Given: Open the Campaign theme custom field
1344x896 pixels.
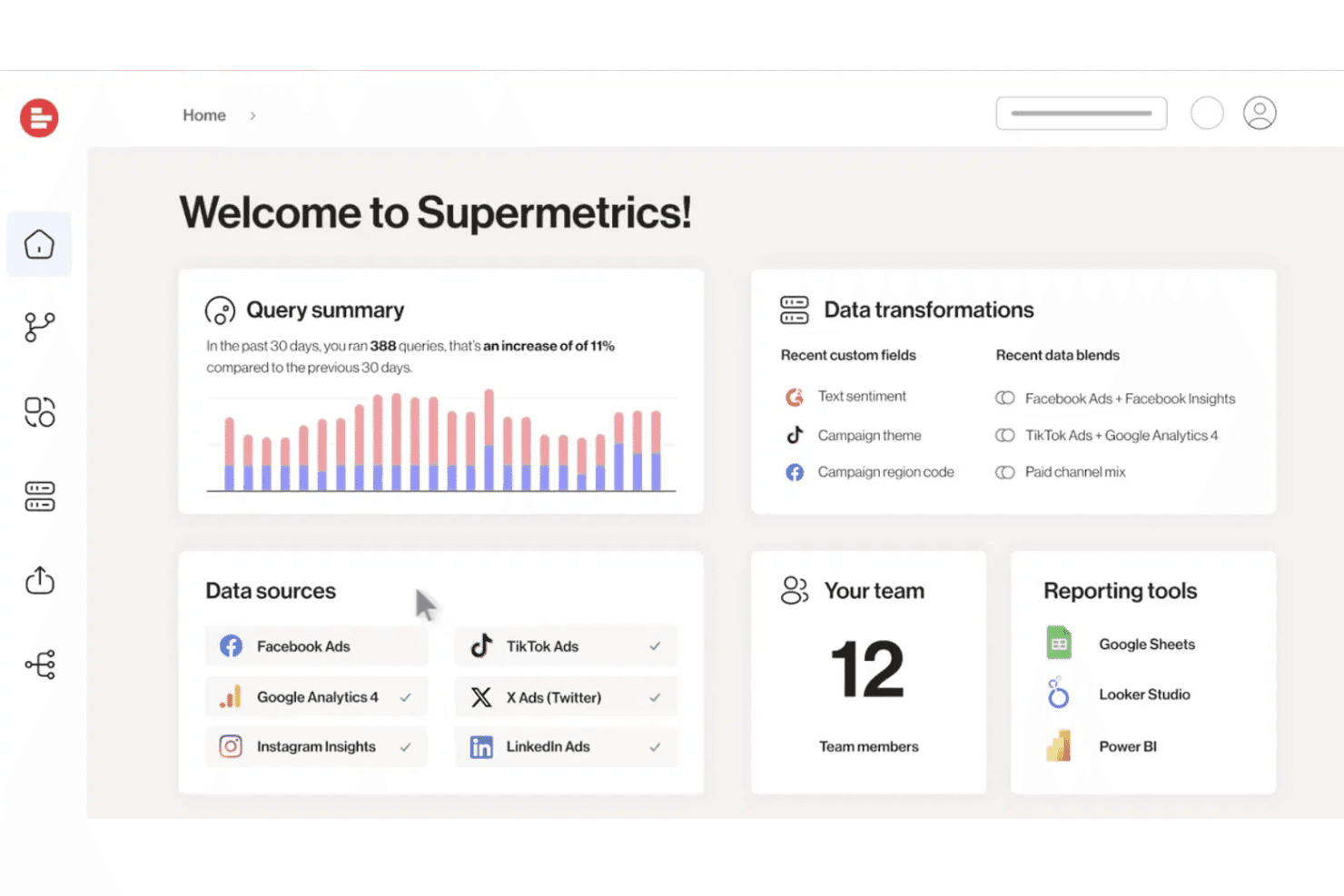Looking at the screenshot, I should 869,436.
